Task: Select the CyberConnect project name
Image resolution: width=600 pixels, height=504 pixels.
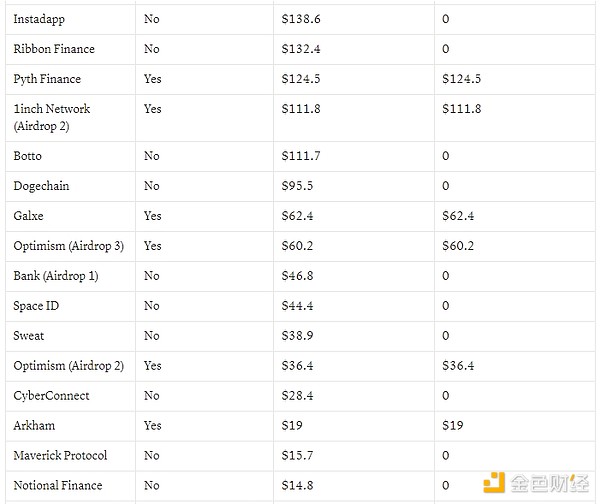Action: [x=51, y=396]
